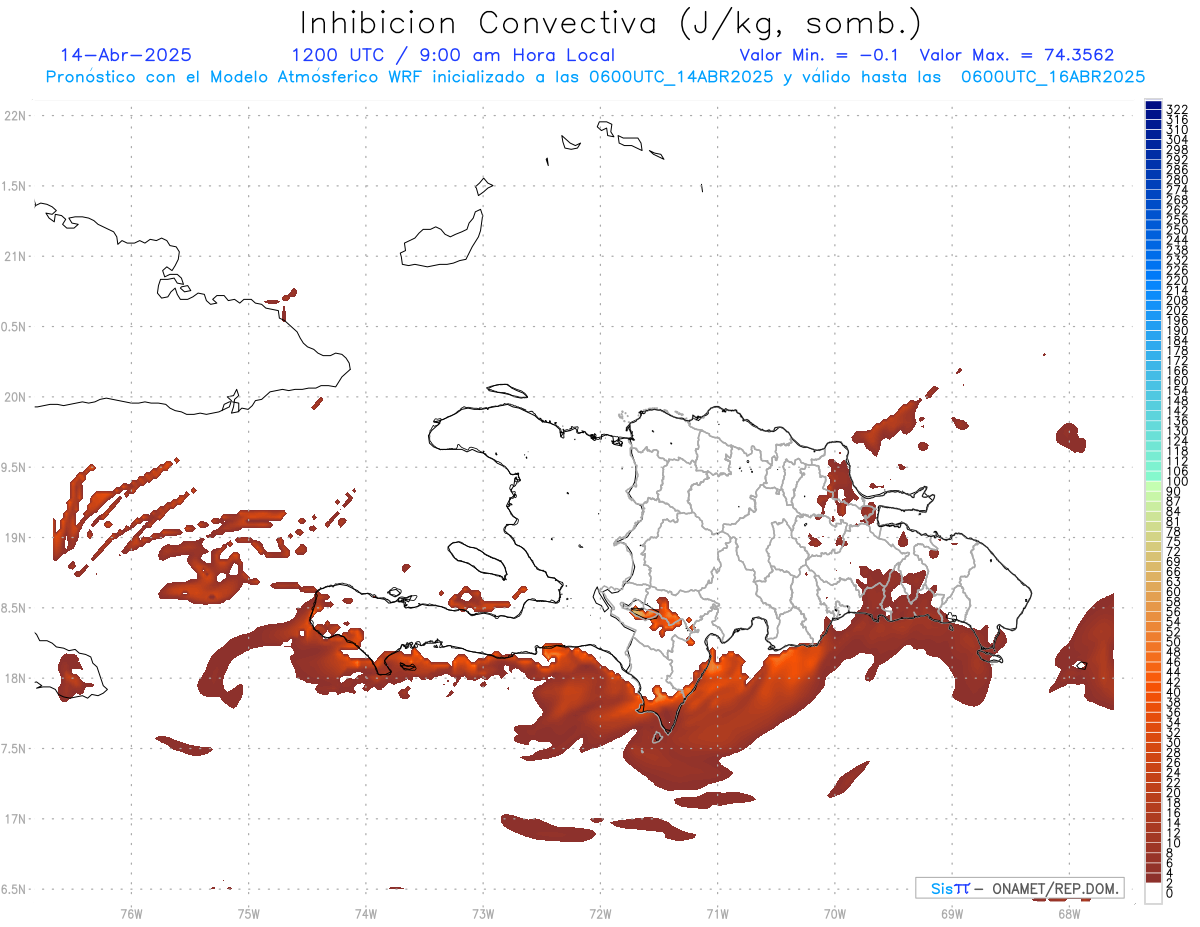Click the "6.5N" latitude label
Viewport: 1200px width, 927px height.
point(15,889)
